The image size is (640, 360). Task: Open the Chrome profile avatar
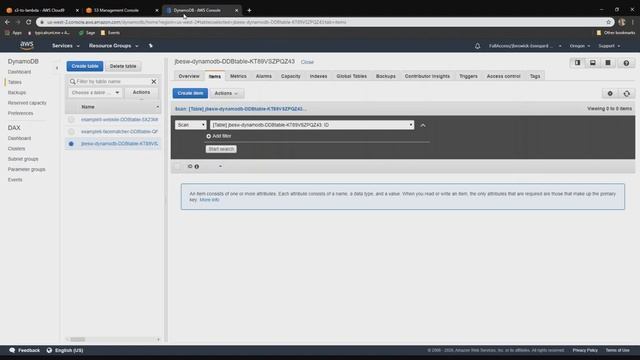pyautogui.click(x=622, y=22)
